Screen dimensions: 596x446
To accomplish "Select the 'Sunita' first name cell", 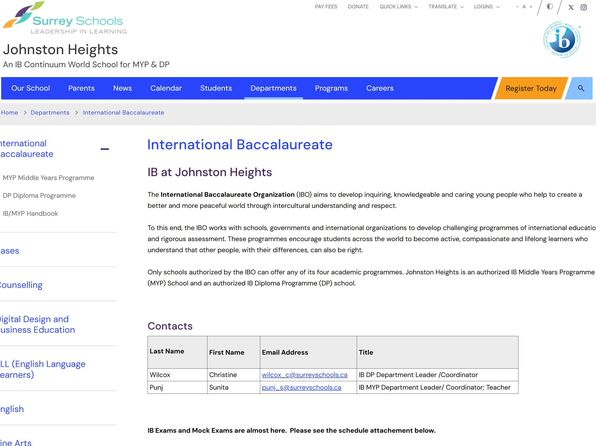I will 234,387.
